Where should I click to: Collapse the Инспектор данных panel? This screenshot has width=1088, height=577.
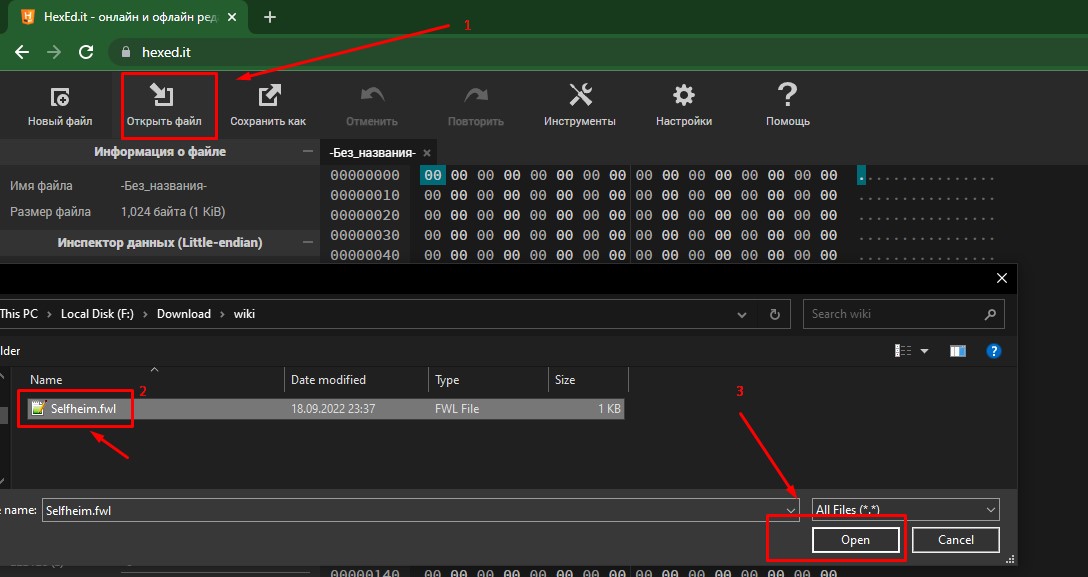[x=308, y=242]
